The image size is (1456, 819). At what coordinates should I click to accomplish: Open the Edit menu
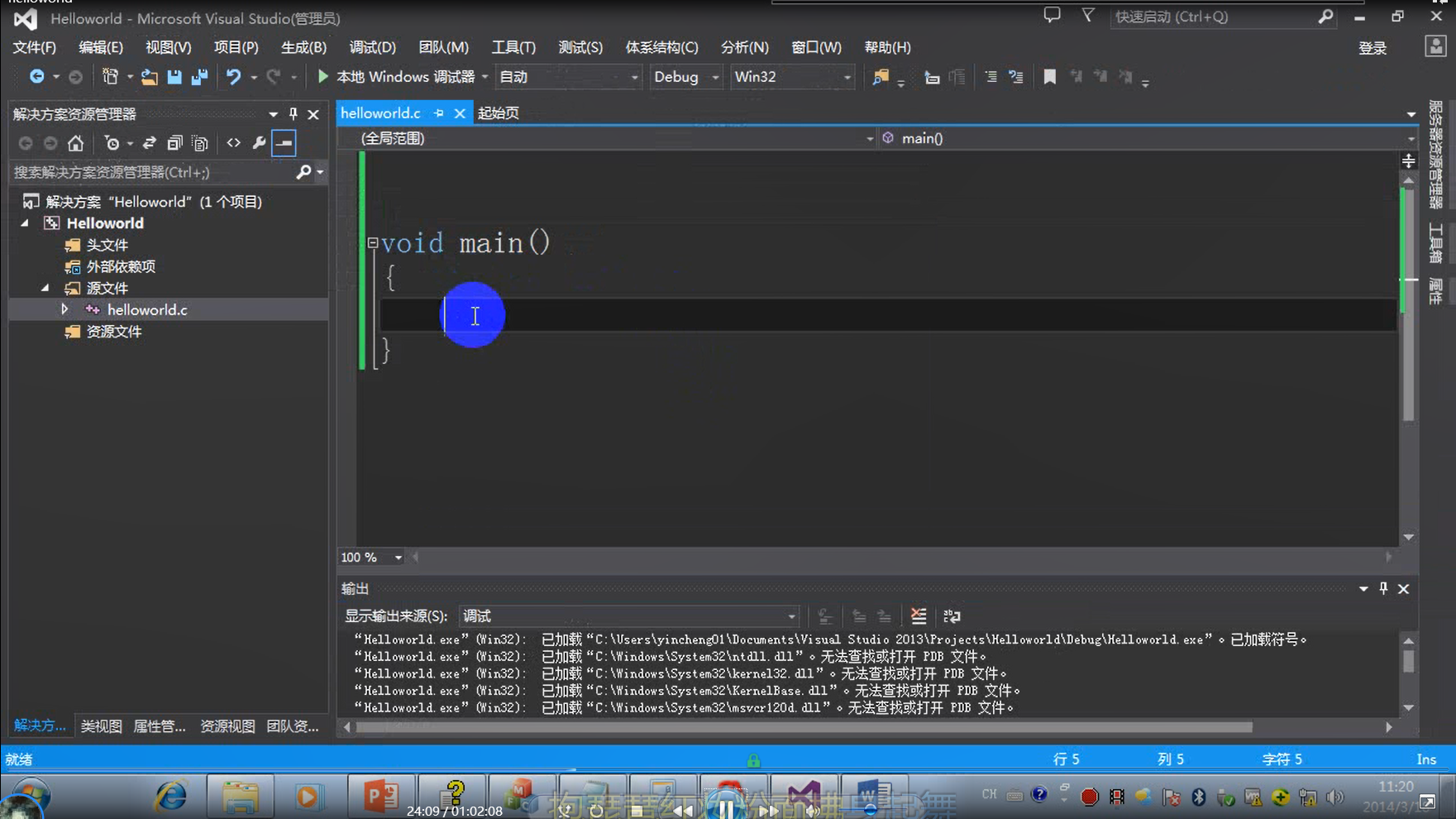tap(100, 47)
